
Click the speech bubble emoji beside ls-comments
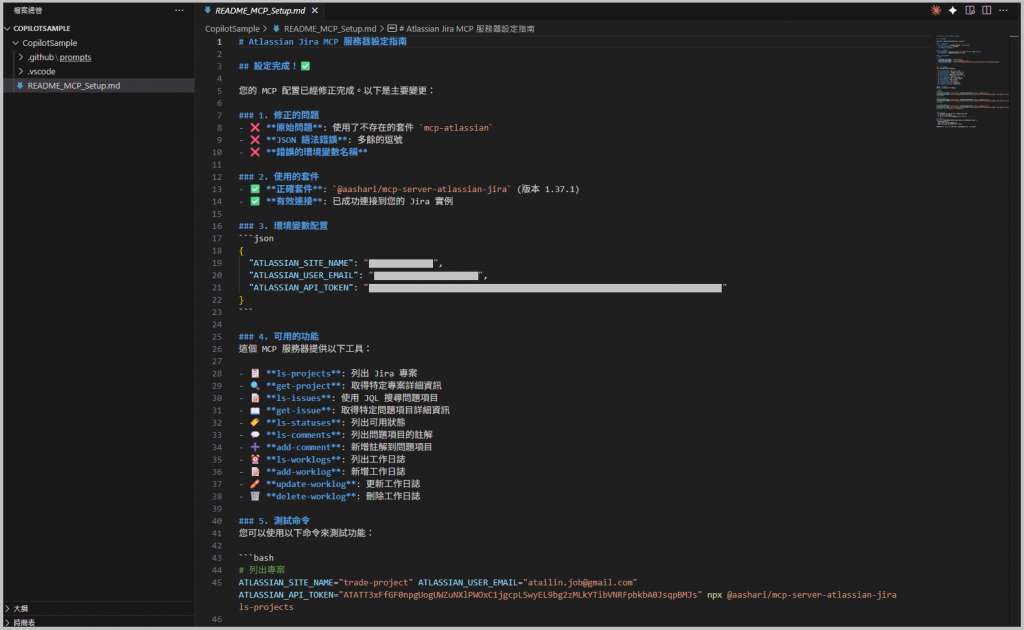pyautogui.click(x=255, y=435)
